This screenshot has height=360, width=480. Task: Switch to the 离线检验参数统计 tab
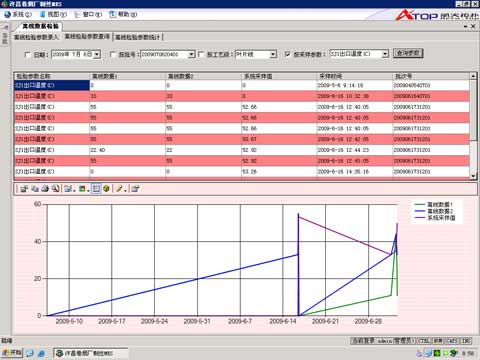137,37
